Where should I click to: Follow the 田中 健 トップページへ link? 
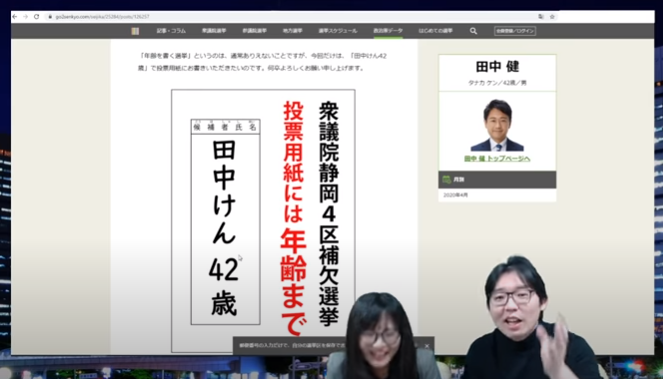coord(497,159)
